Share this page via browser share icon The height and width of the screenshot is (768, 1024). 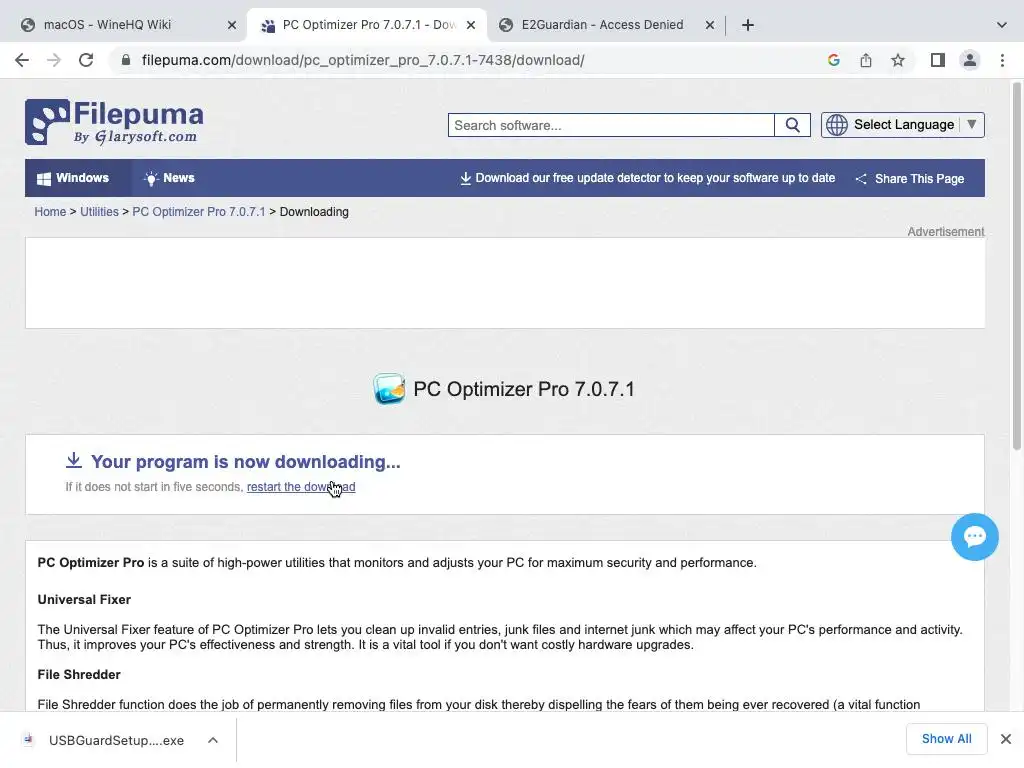(865, 60)
